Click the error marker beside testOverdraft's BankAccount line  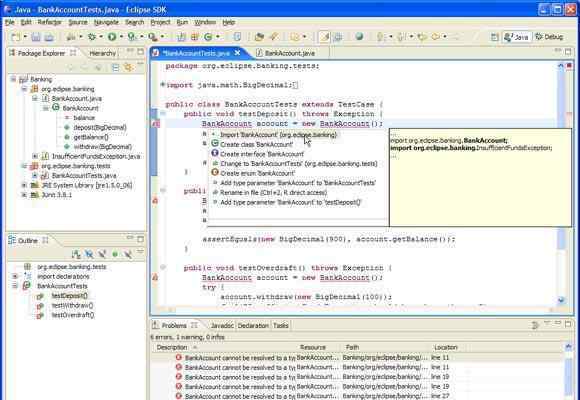coord(155,278)
